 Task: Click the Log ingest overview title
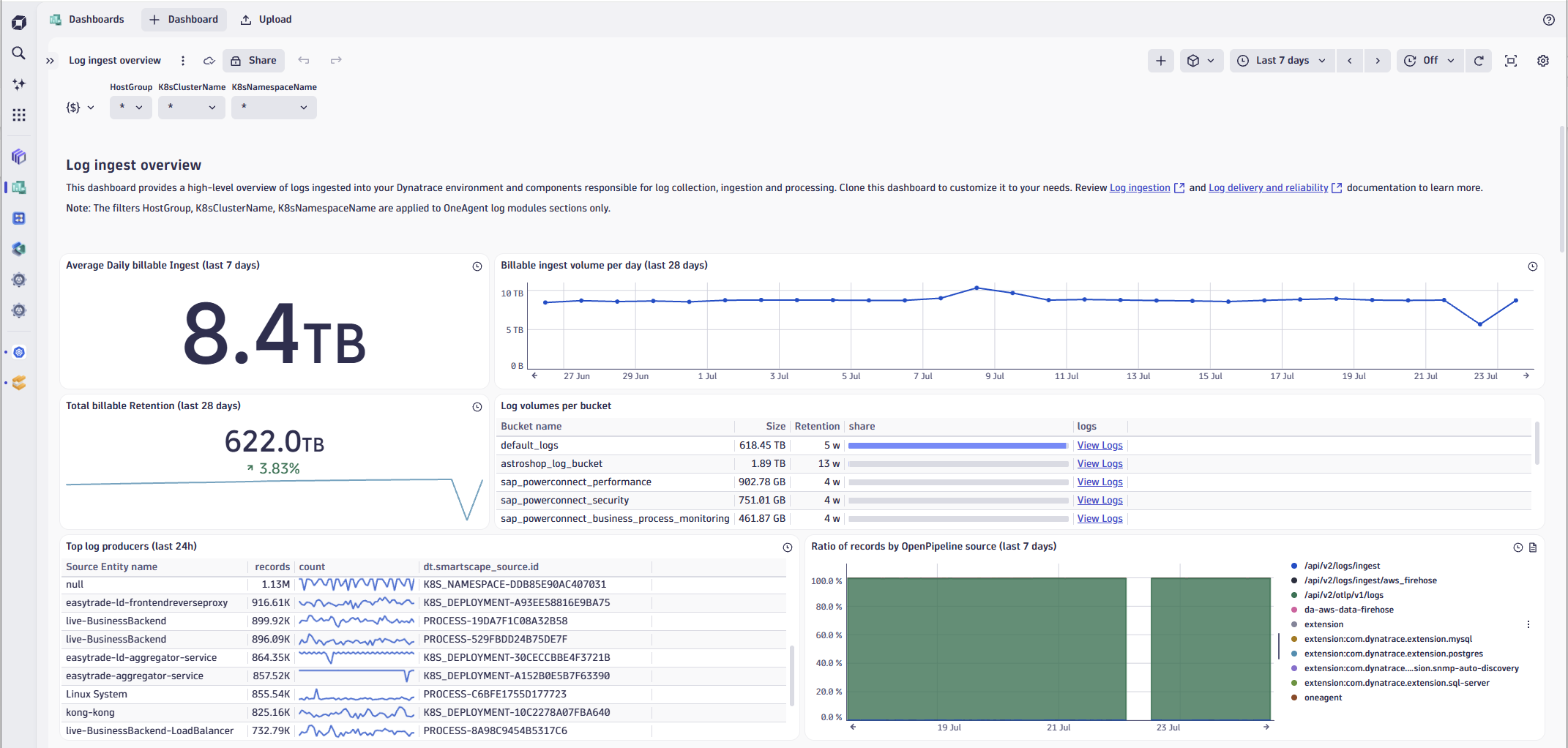point(115,61)
